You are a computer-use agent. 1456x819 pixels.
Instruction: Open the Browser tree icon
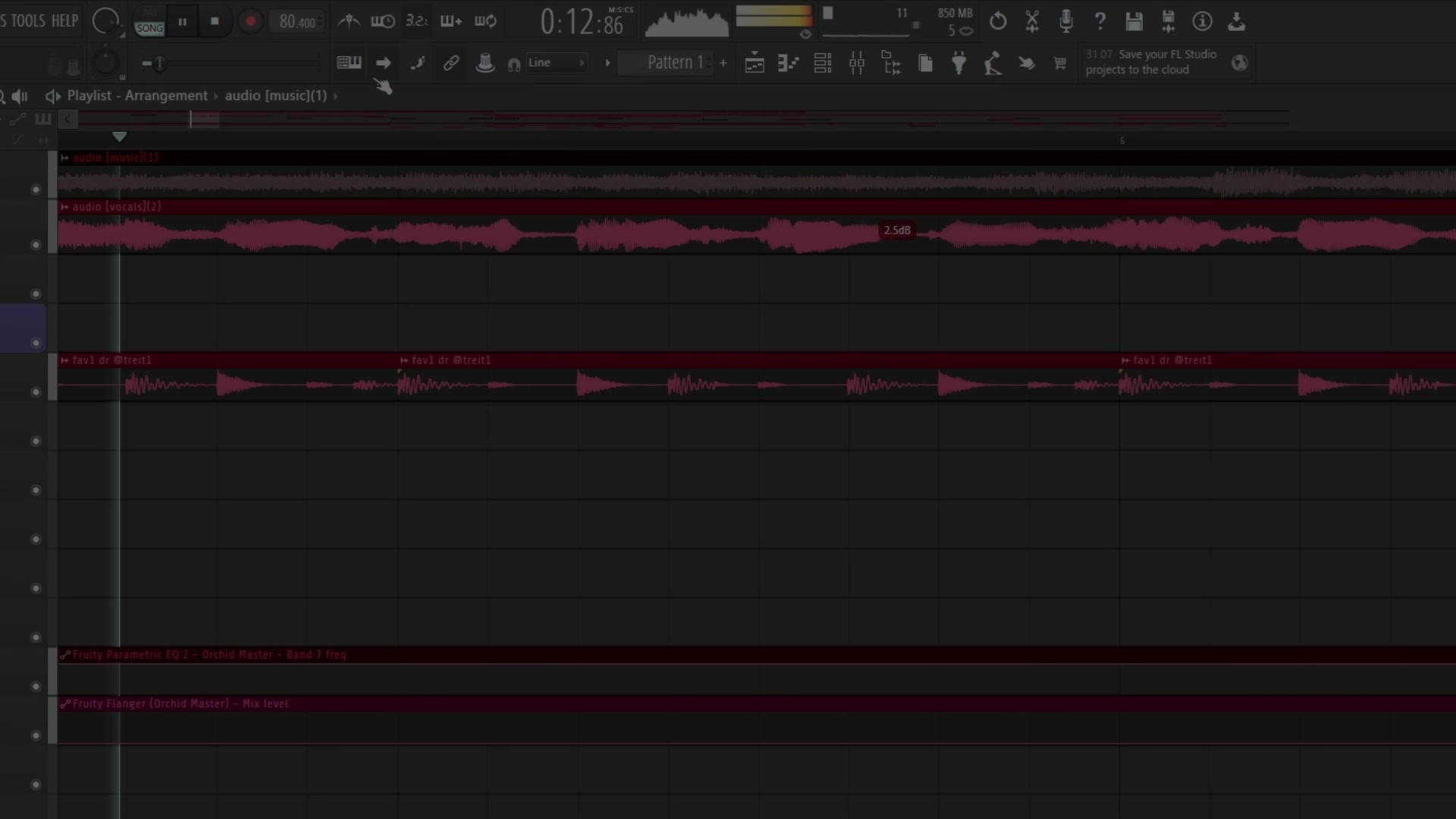tap(891, 63)
